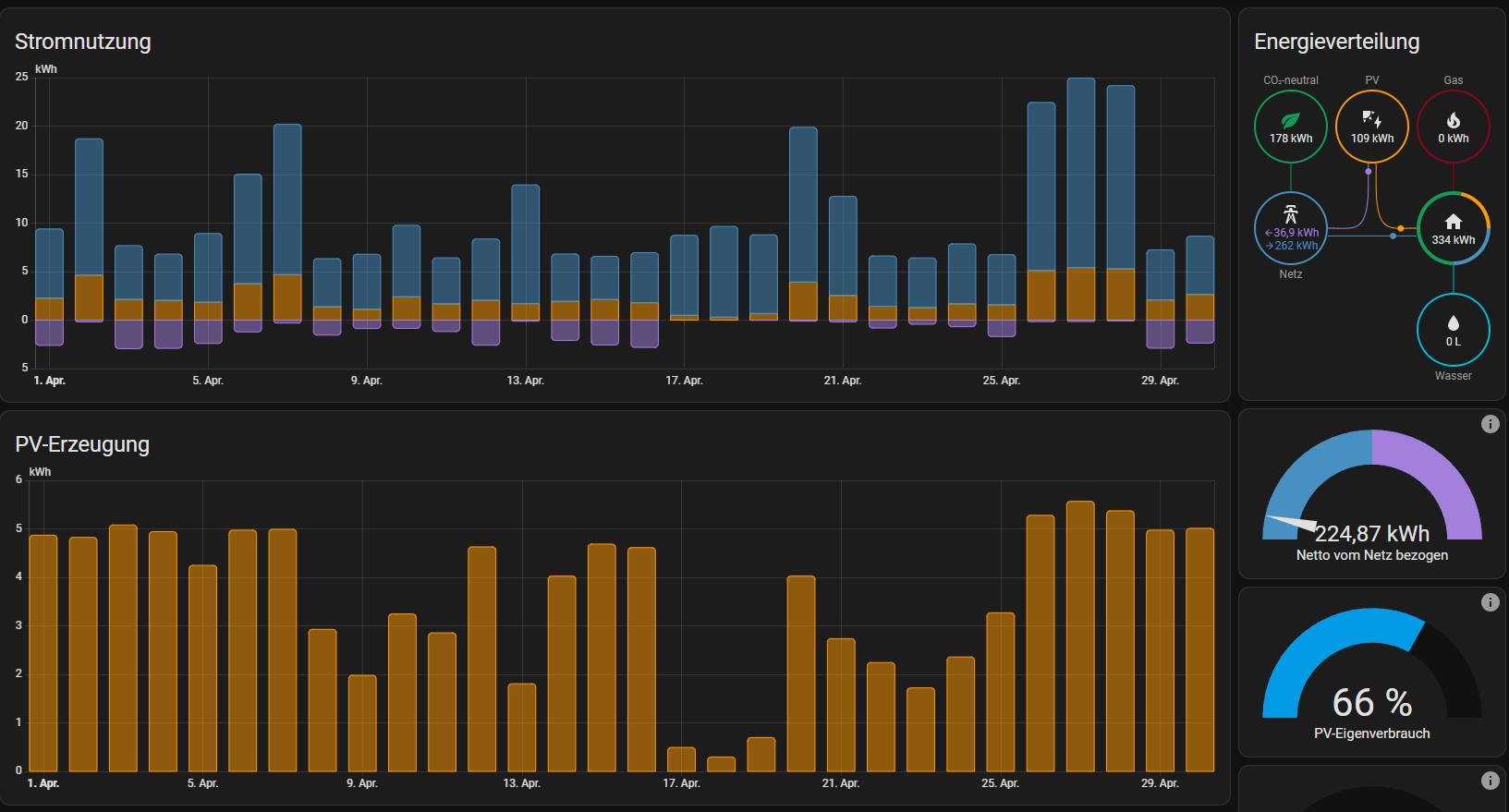The width and height of the screenshot is (1509, 812).
Task: Open info icon on PV-Eigenverbrauch card
Action: coord(1491,602)
